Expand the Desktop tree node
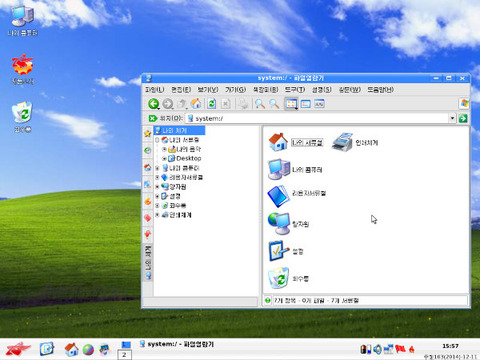This screenshot has width=480, height=360. click(164, 159)
